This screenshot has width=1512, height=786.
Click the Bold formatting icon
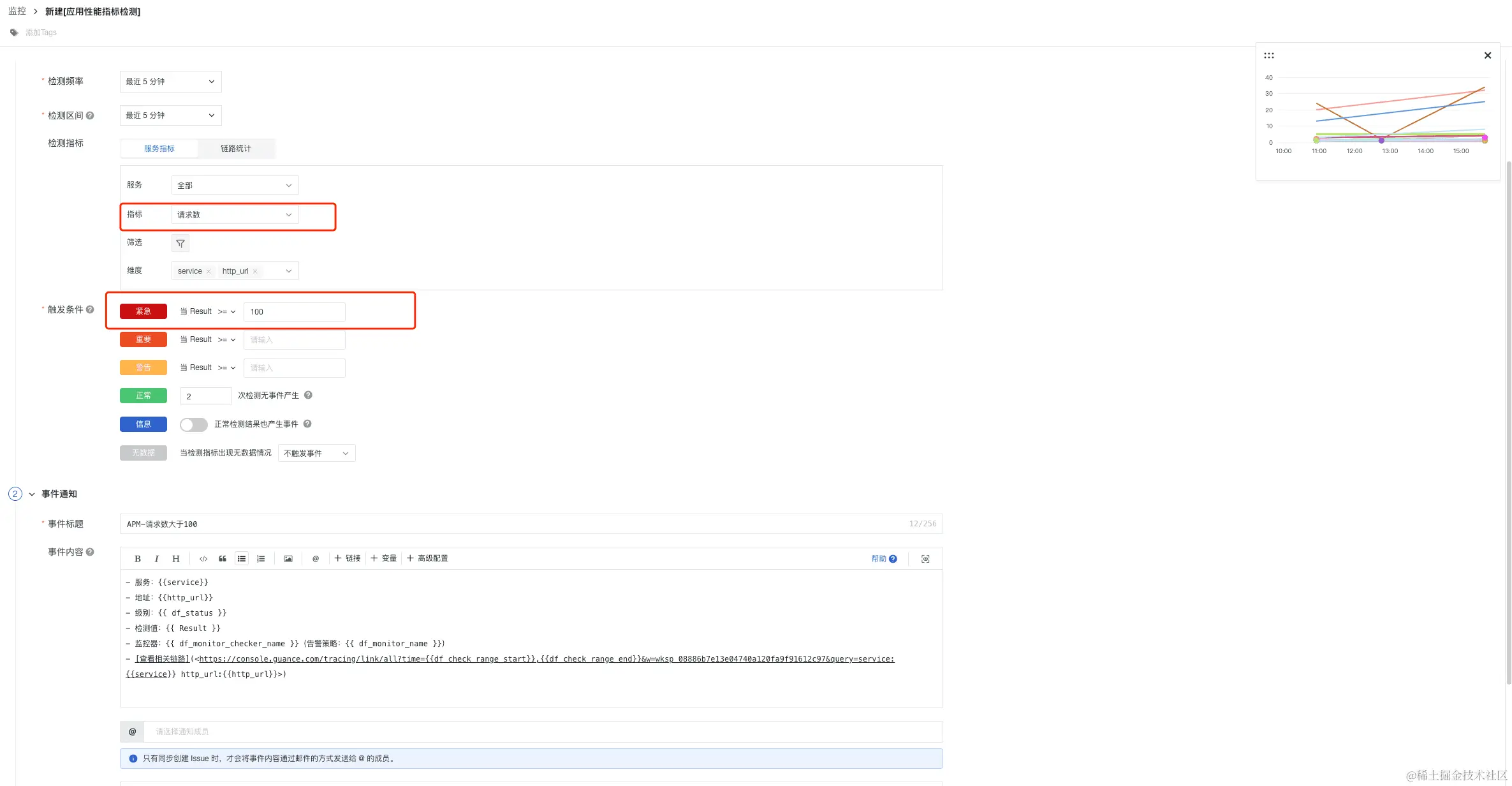[x=137, y=559]
